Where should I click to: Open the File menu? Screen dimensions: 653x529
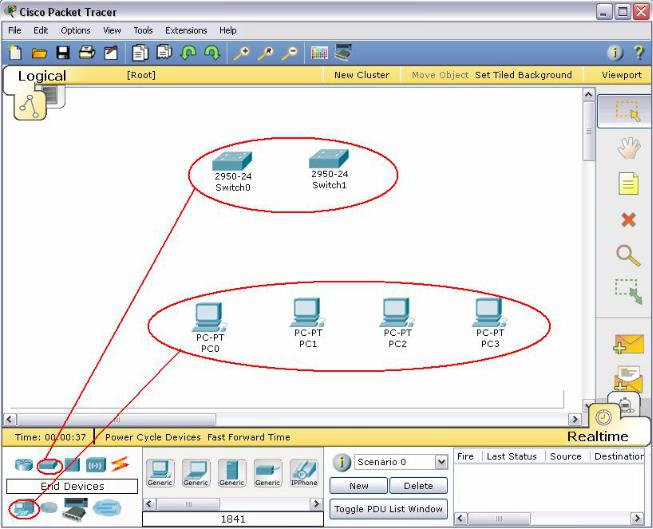click(15, 30)
